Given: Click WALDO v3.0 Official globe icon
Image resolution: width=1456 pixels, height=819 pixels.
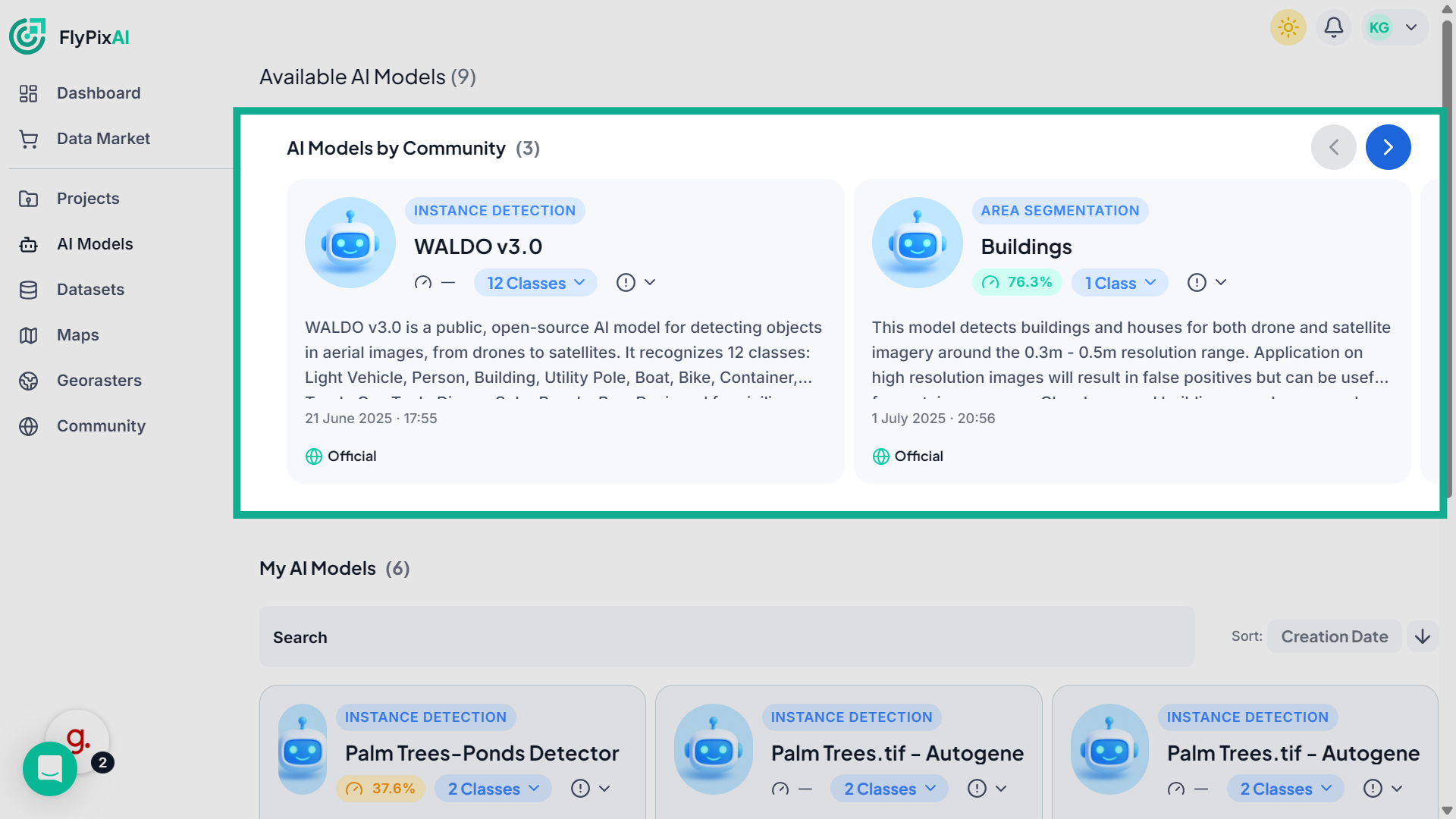Looking at the screenshot, I should (314, 457).
